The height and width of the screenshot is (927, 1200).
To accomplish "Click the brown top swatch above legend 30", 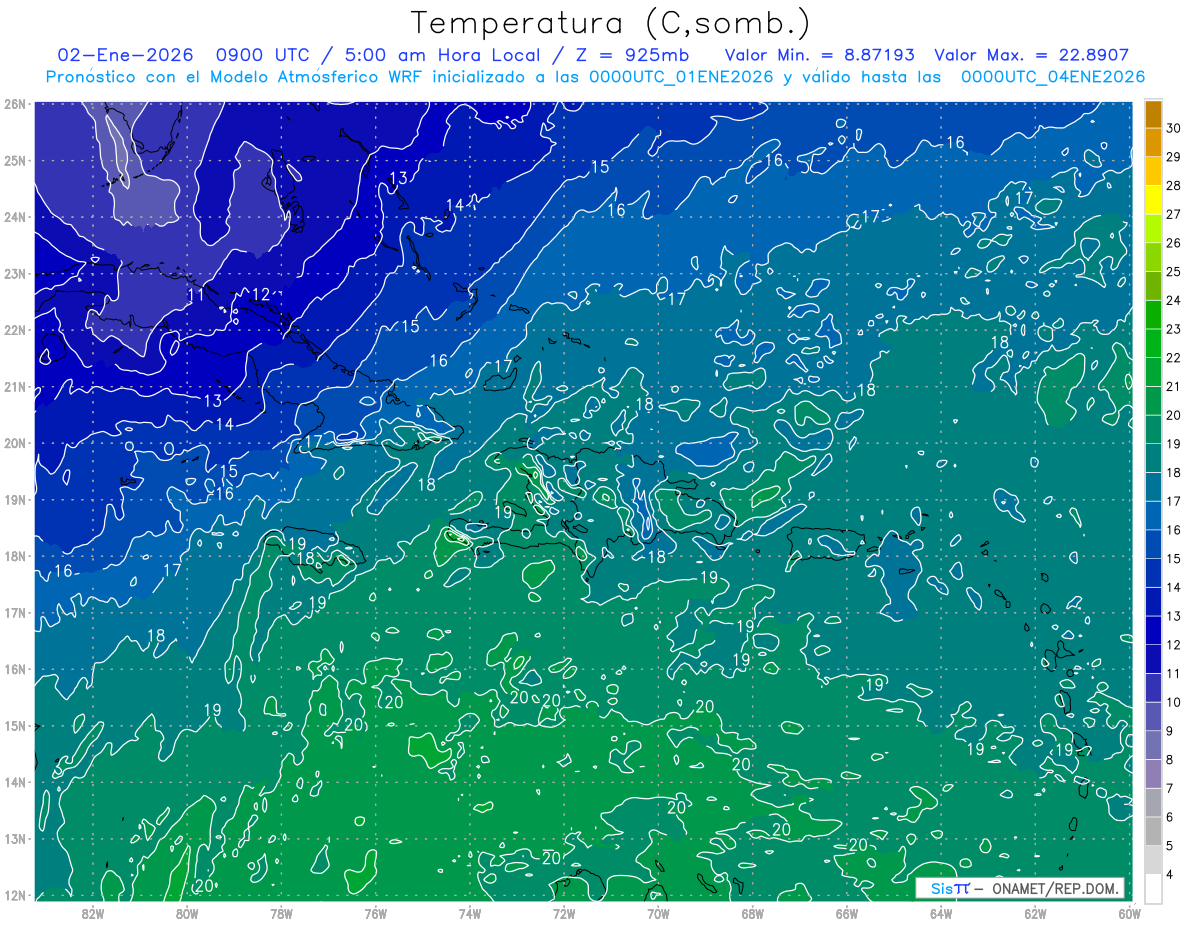I will click(x=1154, y=115).
